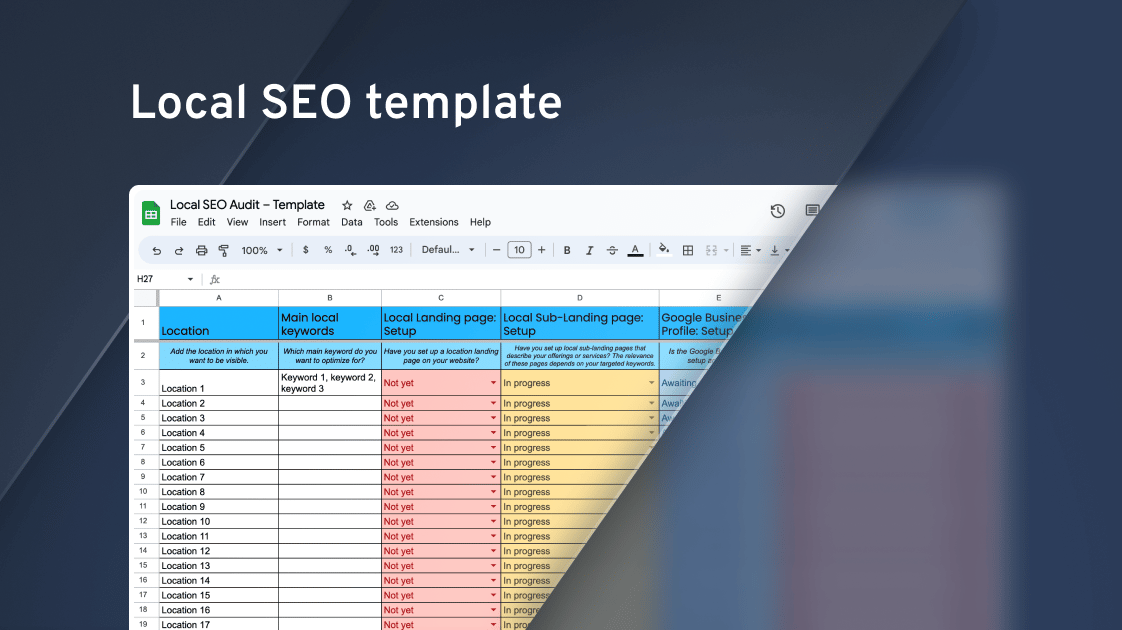
Task: Apply bold formatting
Action: (x=567, y=251)
